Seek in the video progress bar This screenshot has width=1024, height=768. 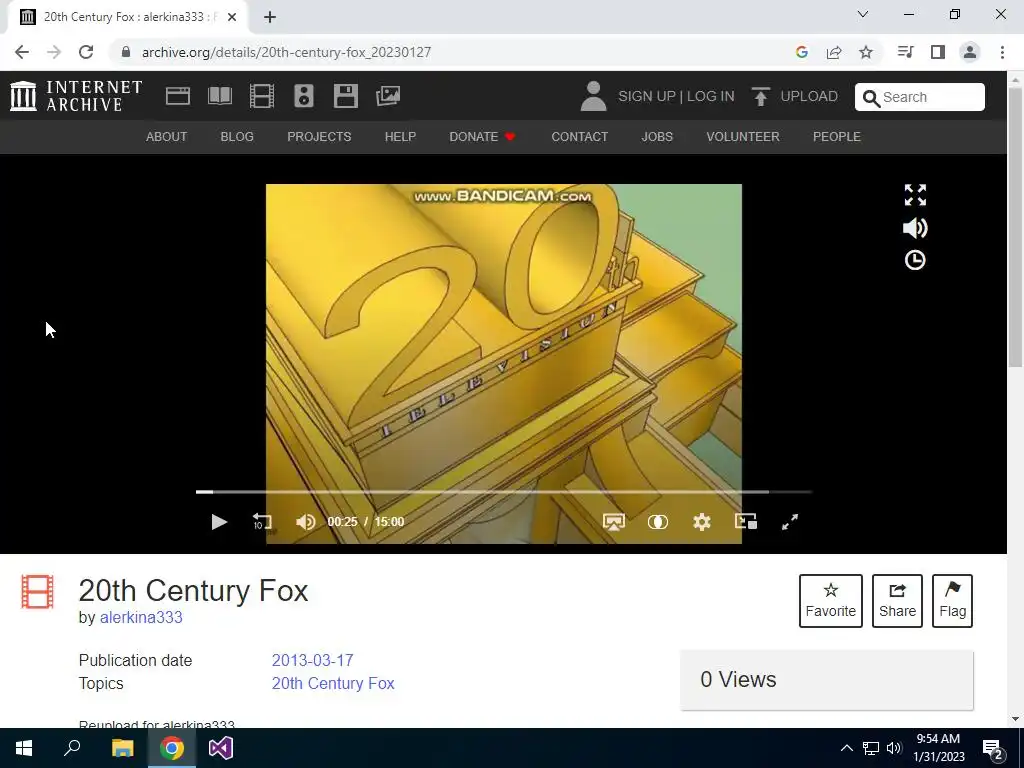click(x=503, y=492)
